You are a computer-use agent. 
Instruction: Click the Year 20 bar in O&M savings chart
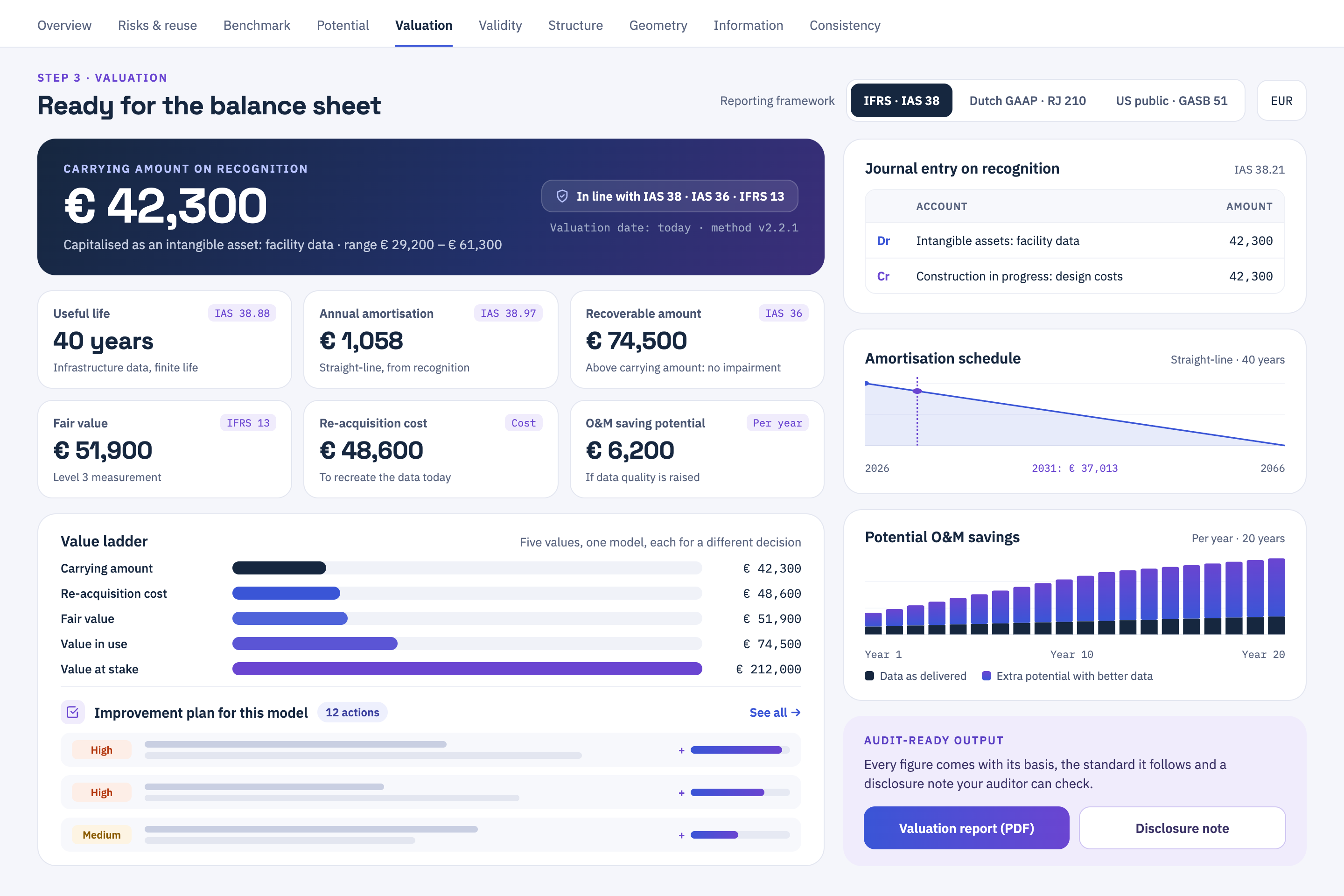[x=1276, y=596]
